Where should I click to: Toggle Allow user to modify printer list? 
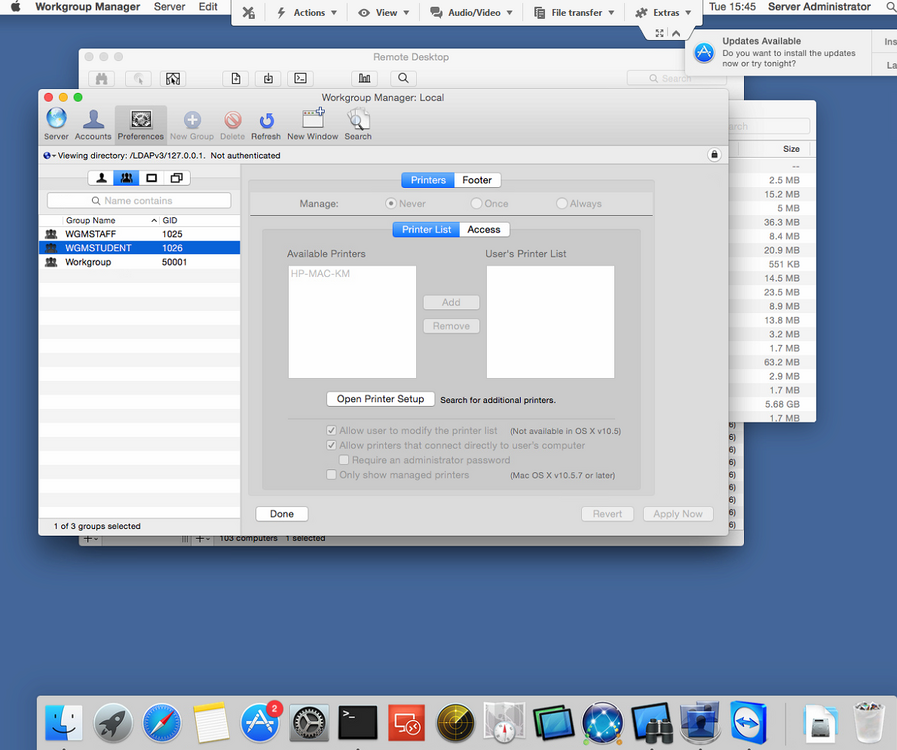click(x=331, y=430)
